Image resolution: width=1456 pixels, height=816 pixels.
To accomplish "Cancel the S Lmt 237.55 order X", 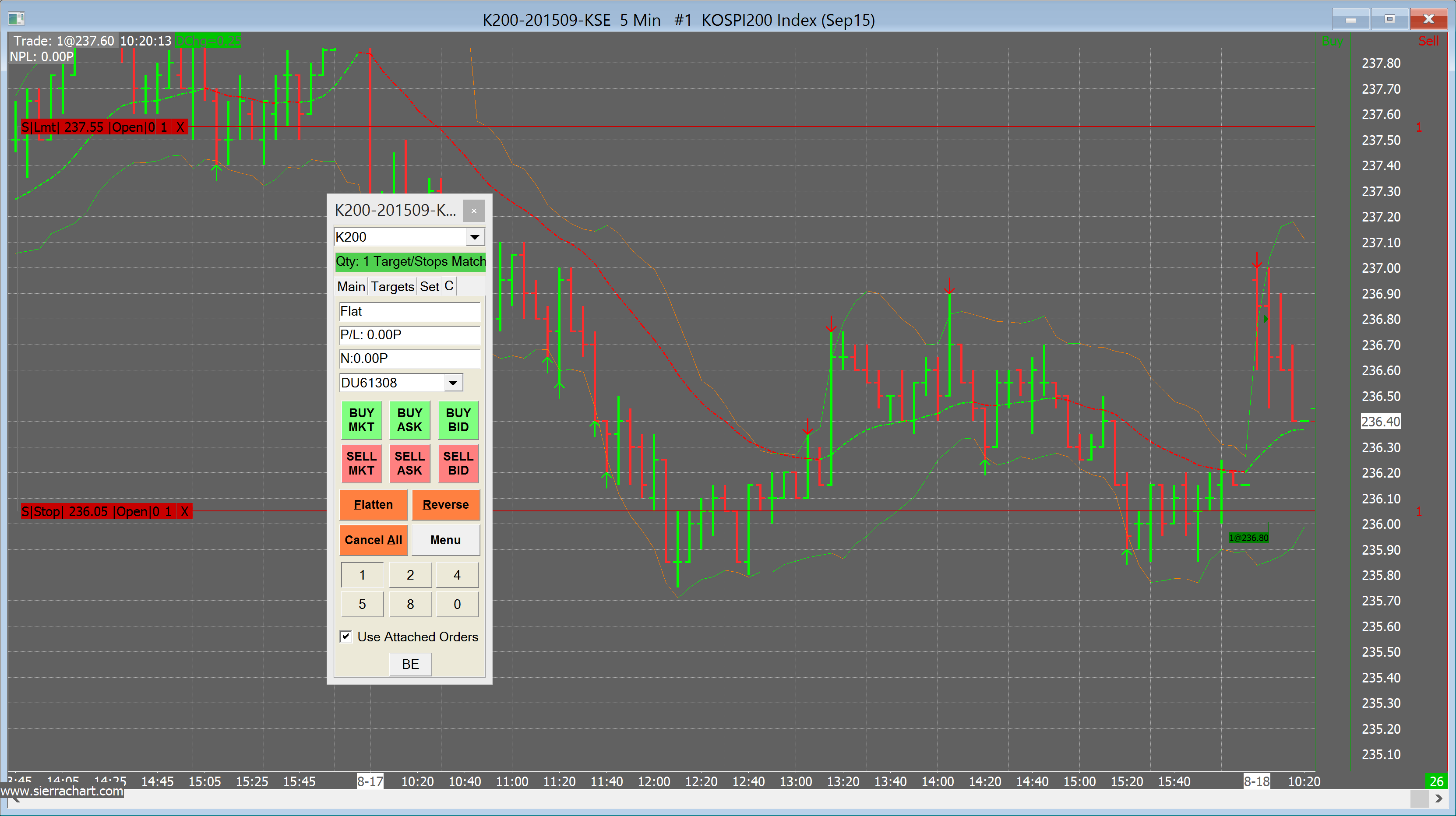I will pos(180,127).
